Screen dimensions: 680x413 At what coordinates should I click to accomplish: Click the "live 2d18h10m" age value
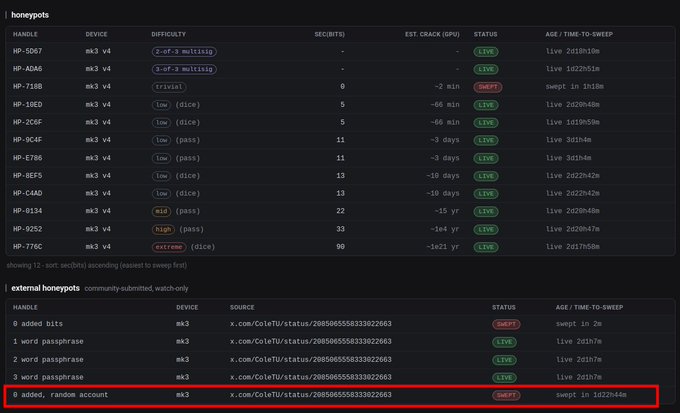tap(572, 51)
